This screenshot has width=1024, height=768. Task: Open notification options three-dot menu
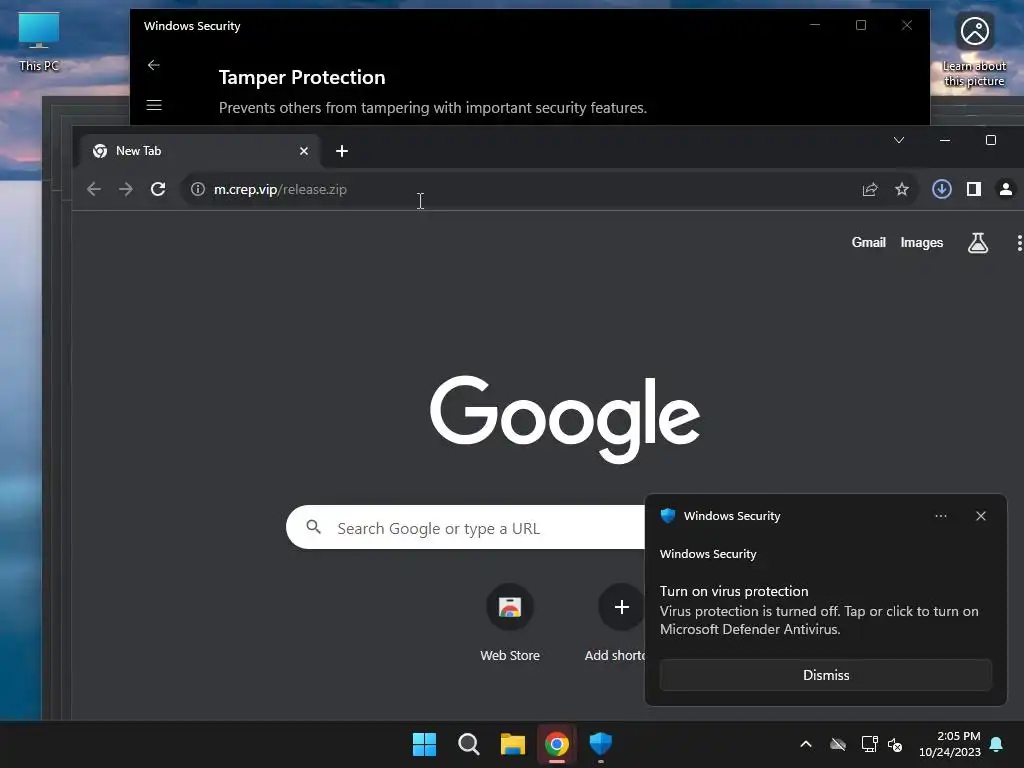coord(940,516)
